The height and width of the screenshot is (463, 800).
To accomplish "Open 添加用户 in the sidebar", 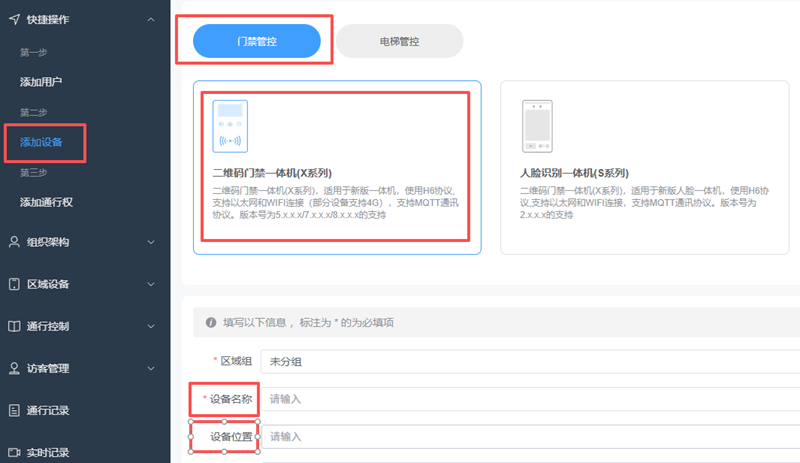I will pyautogui.click(x=48, y=81).
